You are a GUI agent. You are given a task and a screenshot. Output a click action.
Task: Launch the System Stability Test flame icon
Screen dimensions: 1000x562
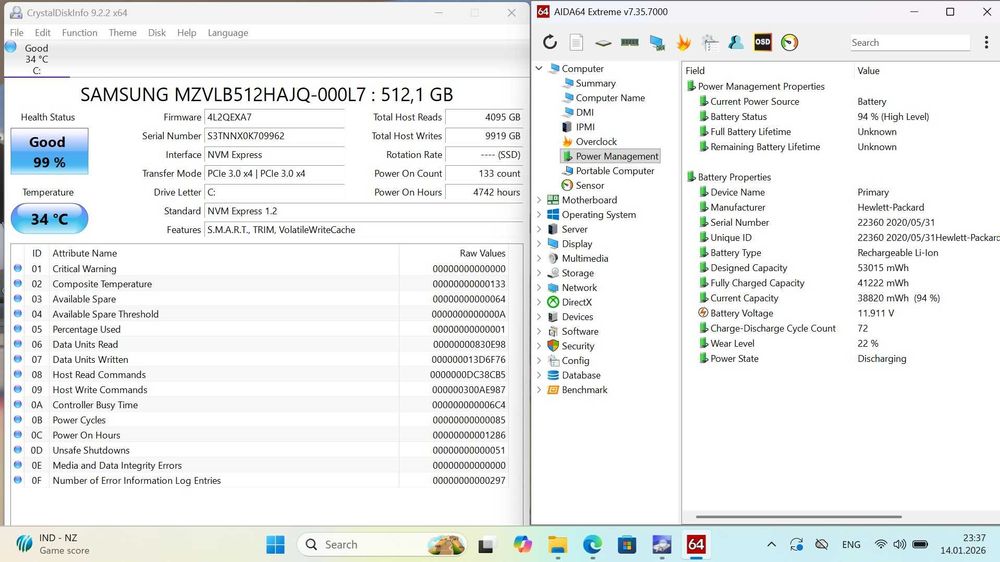coord(684,42)
